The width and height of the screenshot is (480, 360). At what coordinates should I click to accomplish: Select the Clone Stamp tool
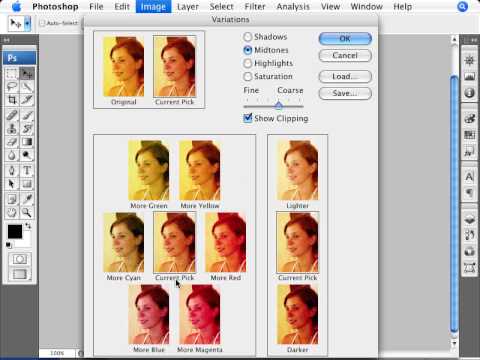[12, 129]
